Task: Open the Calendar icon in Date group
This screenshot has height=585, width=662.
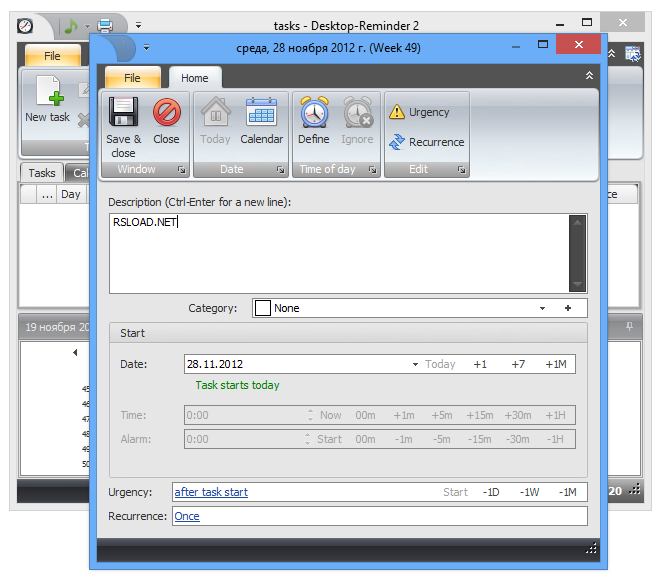Action: click(x=261, y=112)
